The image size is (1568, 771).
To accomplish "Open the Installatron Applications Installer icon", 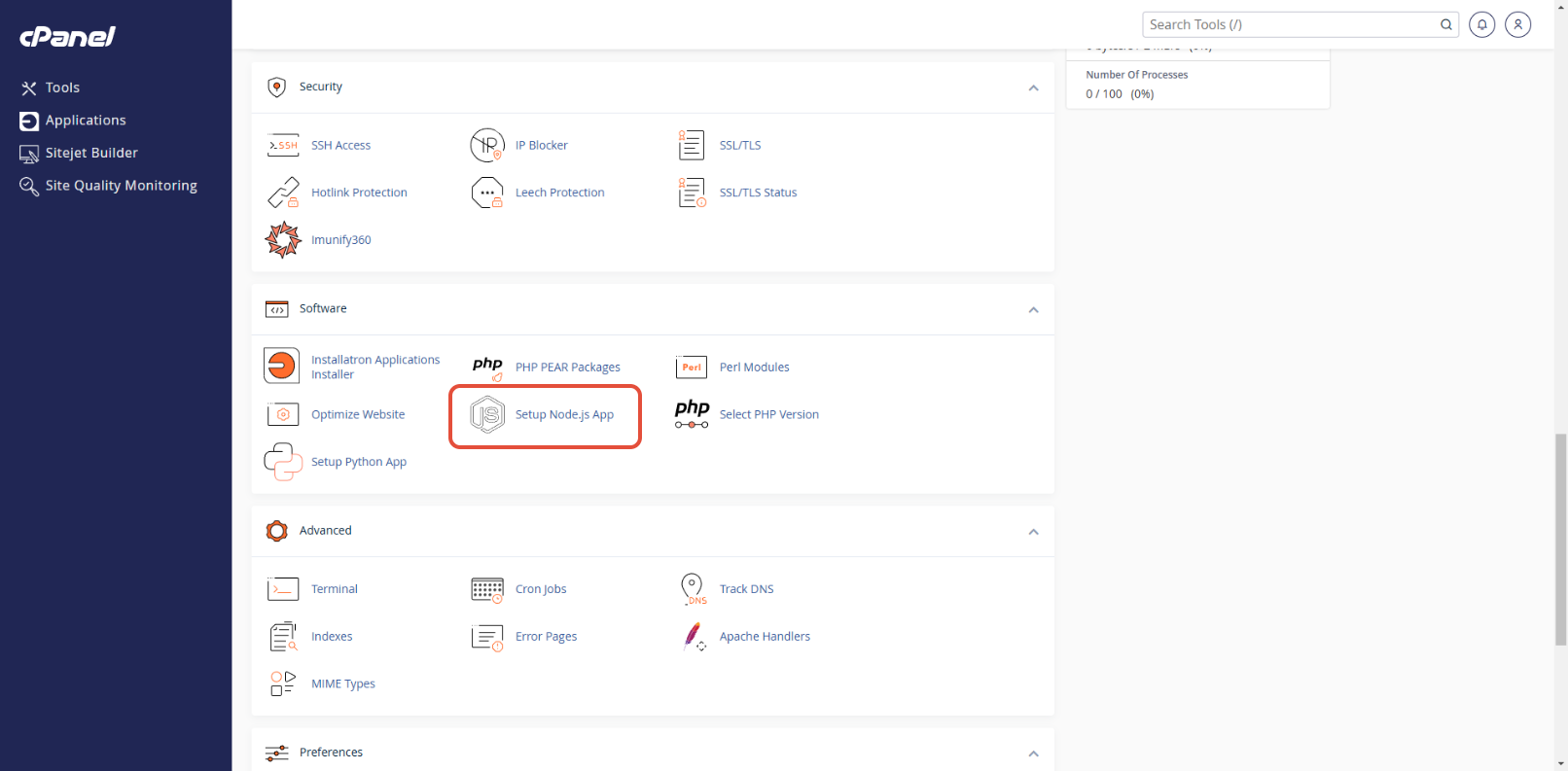I will pyautogui.click(x=282, y=366).
